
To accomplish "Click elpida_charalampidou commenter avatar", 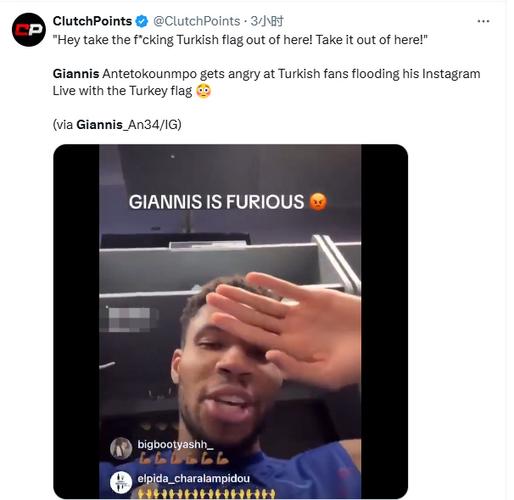I will (121, 482).
